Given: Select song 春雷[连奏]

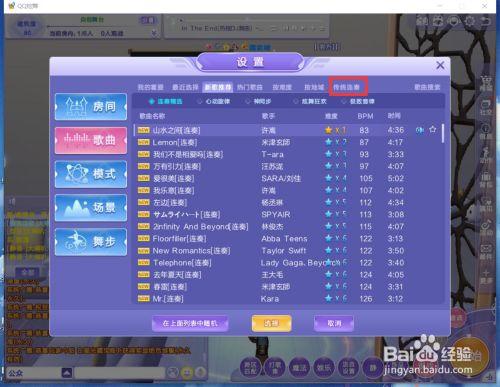Looking at the screenshot, I should (x=287, y=287).
